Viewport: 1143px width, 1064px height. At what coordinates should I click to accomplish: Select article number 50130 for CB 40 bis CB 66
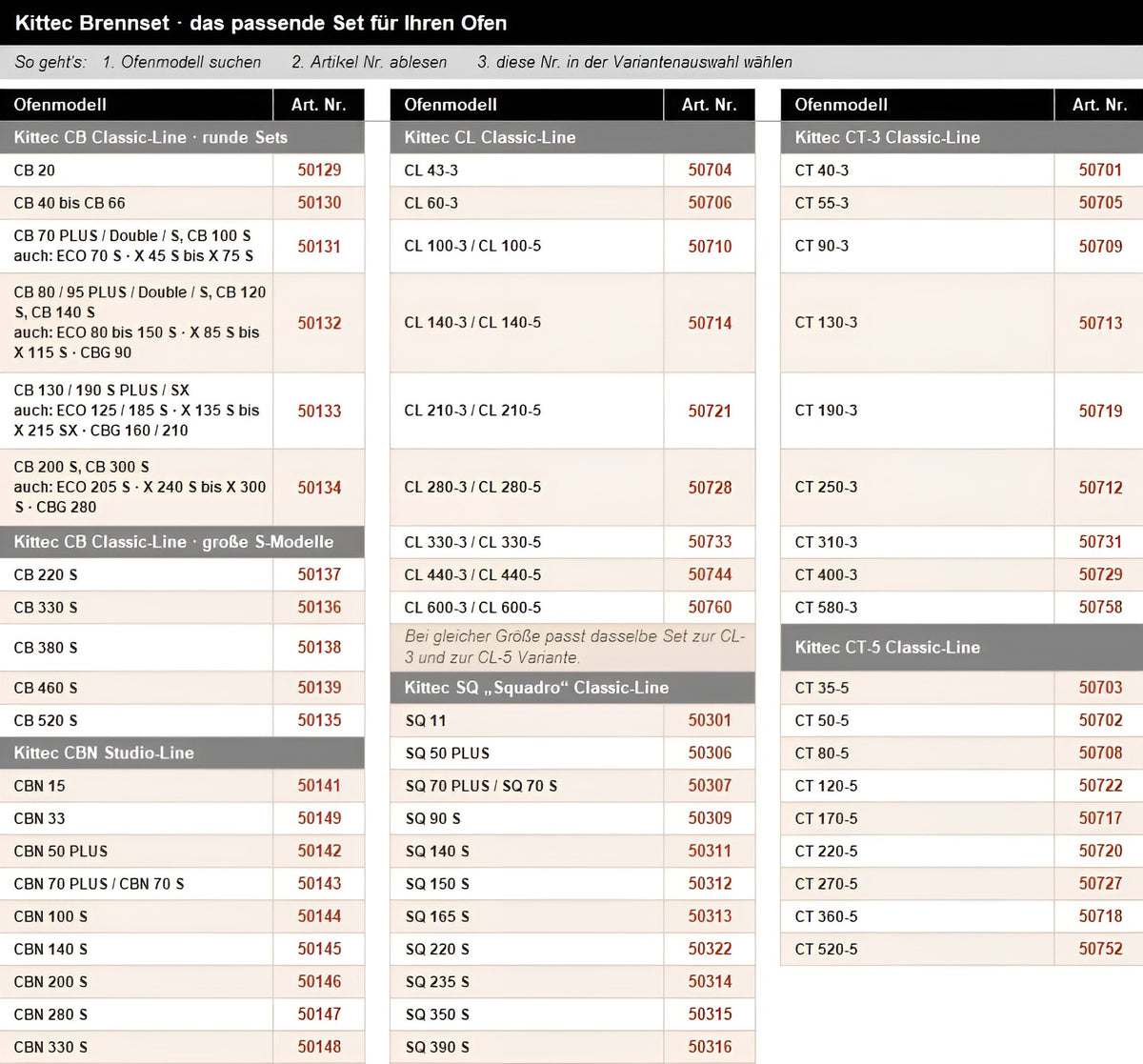(319, 202)
